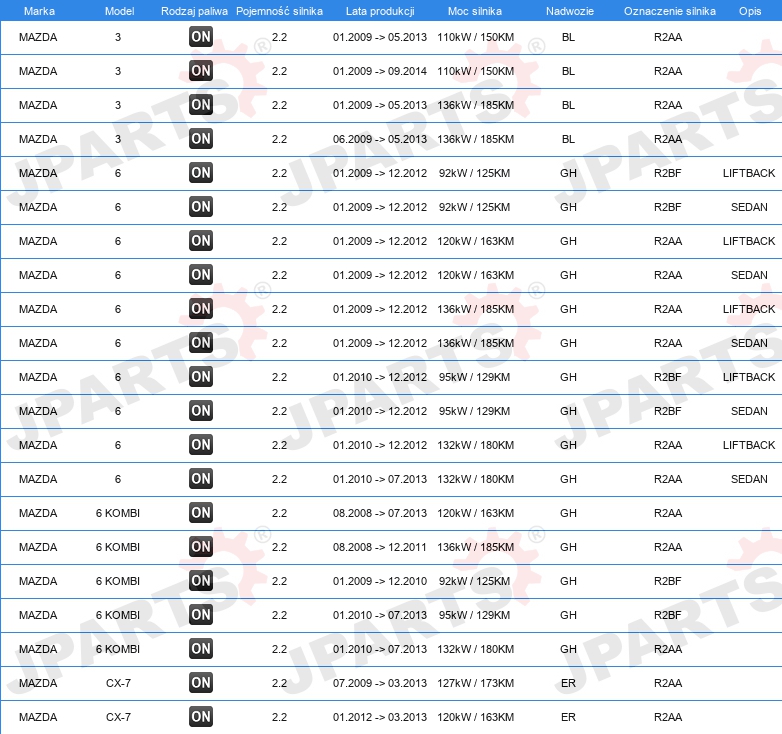This screenshot has height=734, width=782.
Task: Click SEDAN in the 01.2010 -> 07.2013 row
Action: tap(749, 479)
